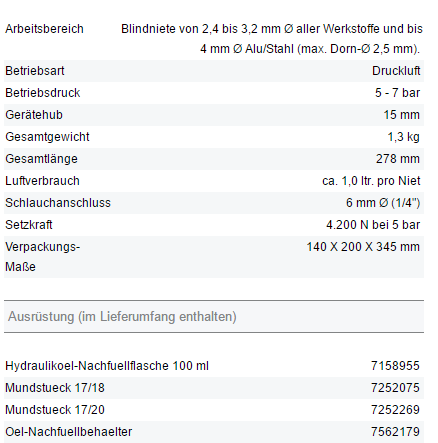Click the Betriebsdruck value 5 - 7 bar
The image size is (438, 443).
point(397,93)
